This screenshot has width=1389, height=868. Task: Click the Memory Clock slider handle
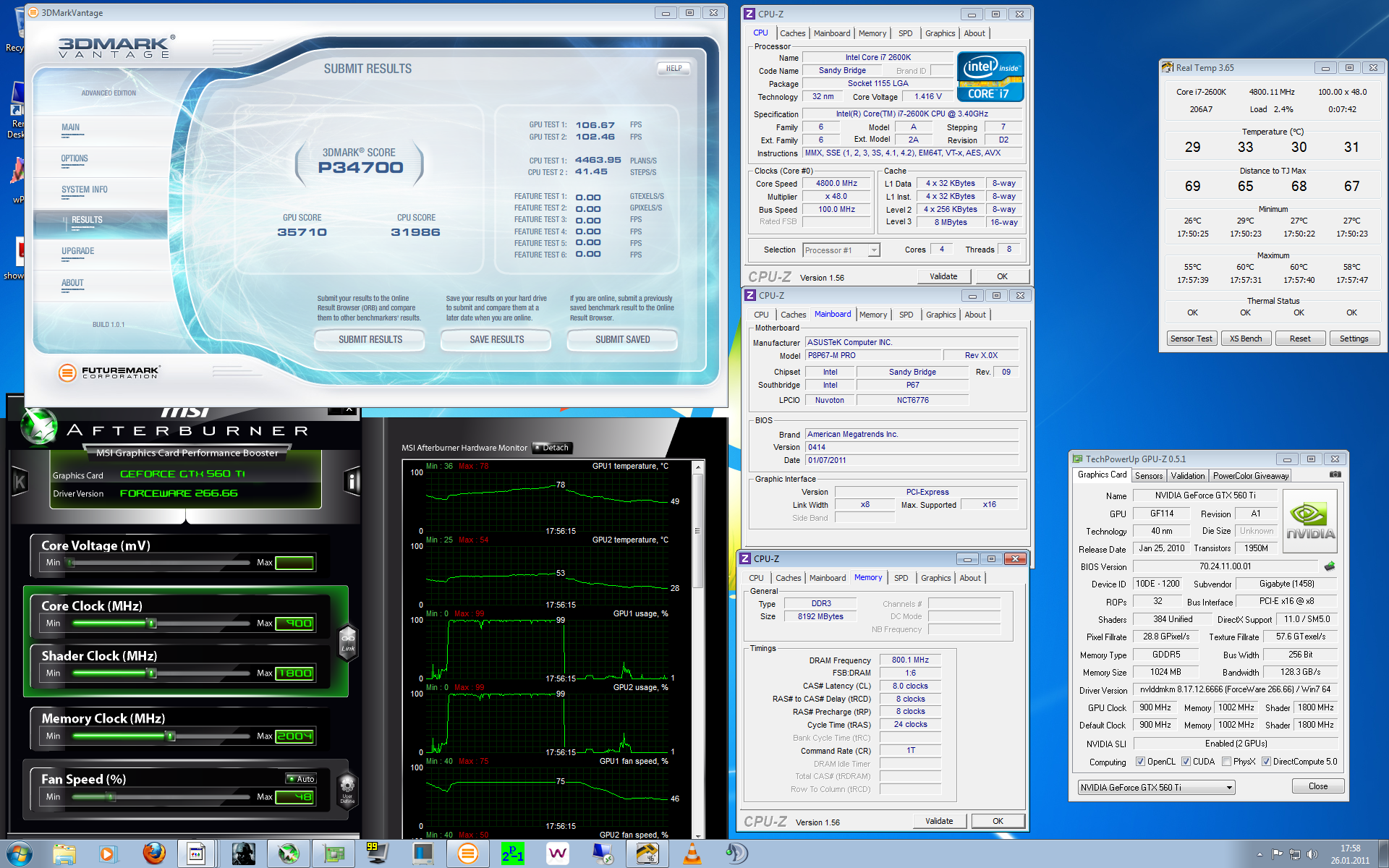(x=171, y=736)
